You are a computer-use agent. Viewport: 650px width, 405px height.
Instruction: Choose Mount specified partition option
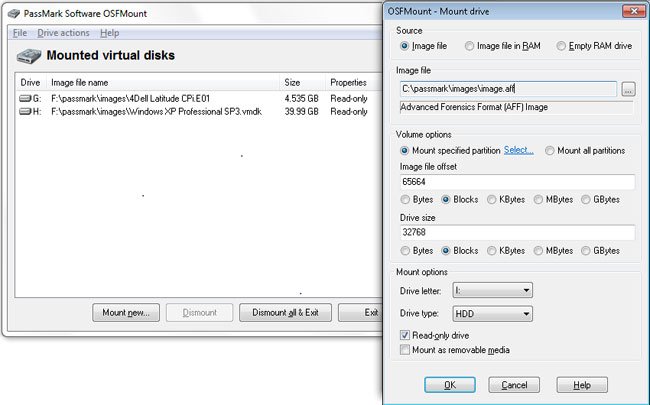coord(404,150)
